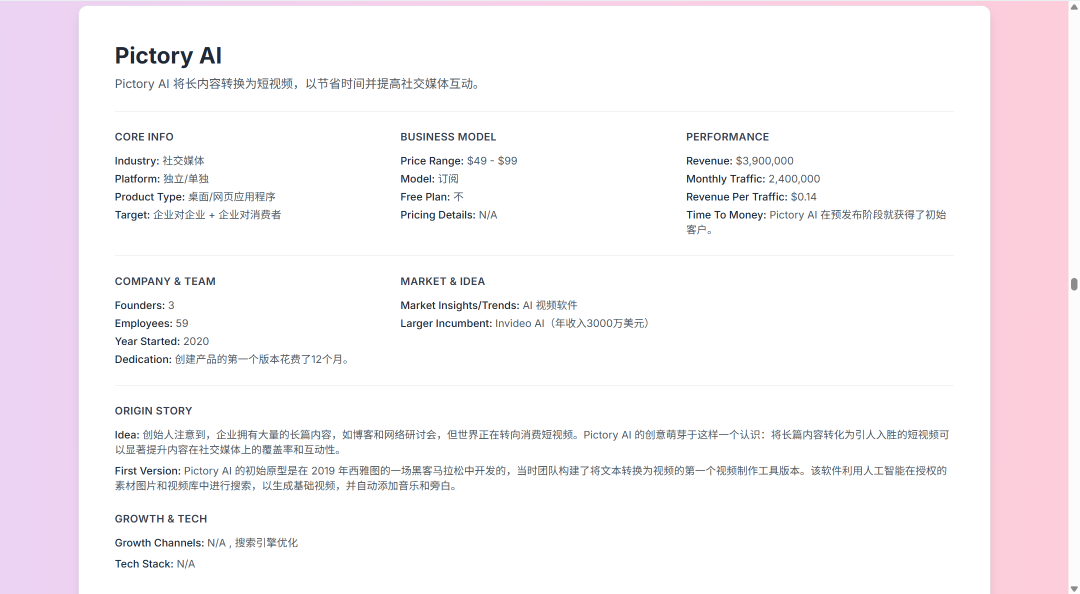Click the Dedication line about 12个月
Screen dimensions: 1080x594
233,359
